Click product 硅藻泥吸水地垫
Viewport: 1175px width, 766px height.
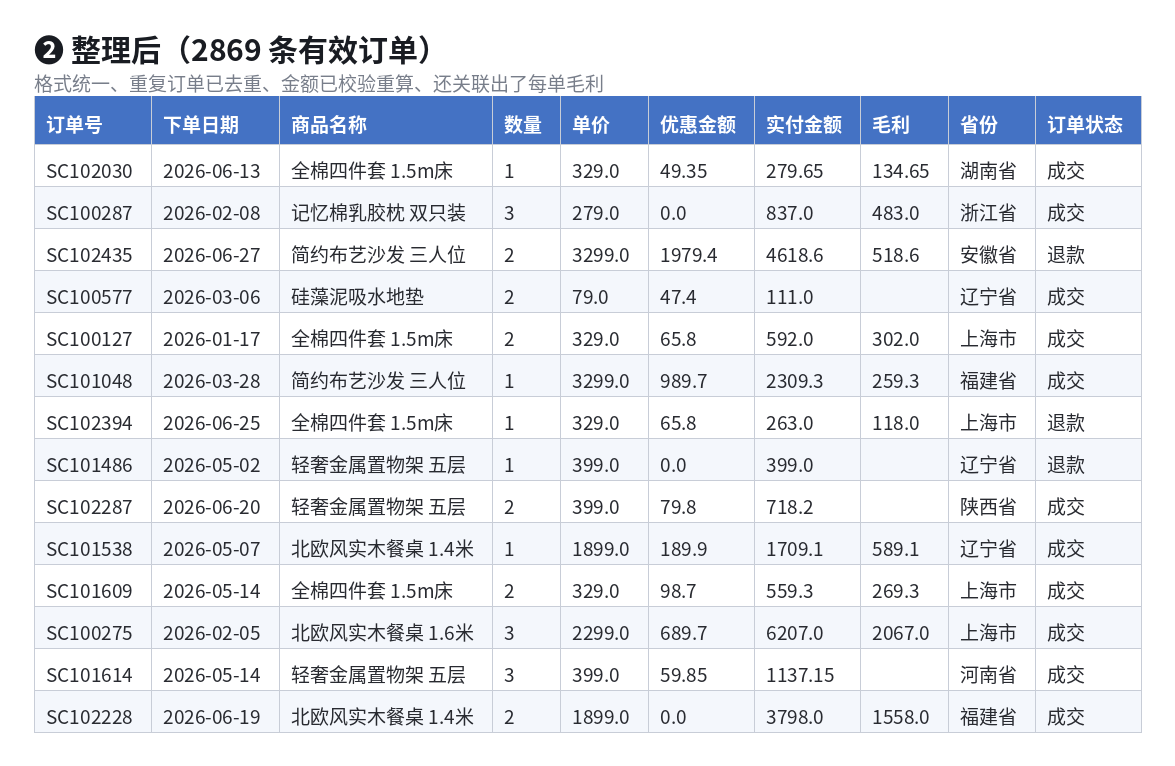point(357,298)
